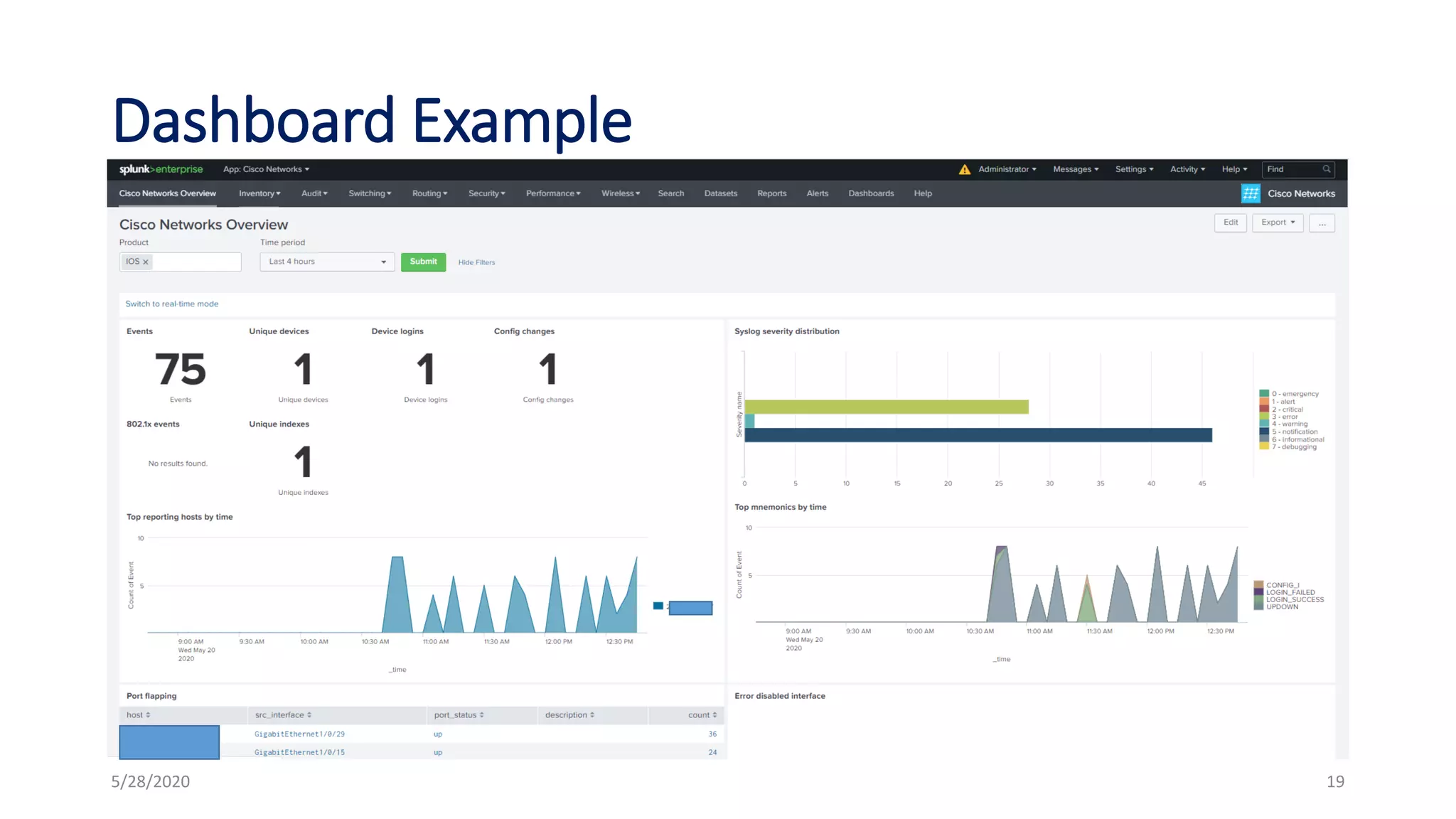Image resolution: width=1456 pixels, height=819 pixels.
Task: Open the Last 4 hours time dropdown
Action: (x=327, y=262)
